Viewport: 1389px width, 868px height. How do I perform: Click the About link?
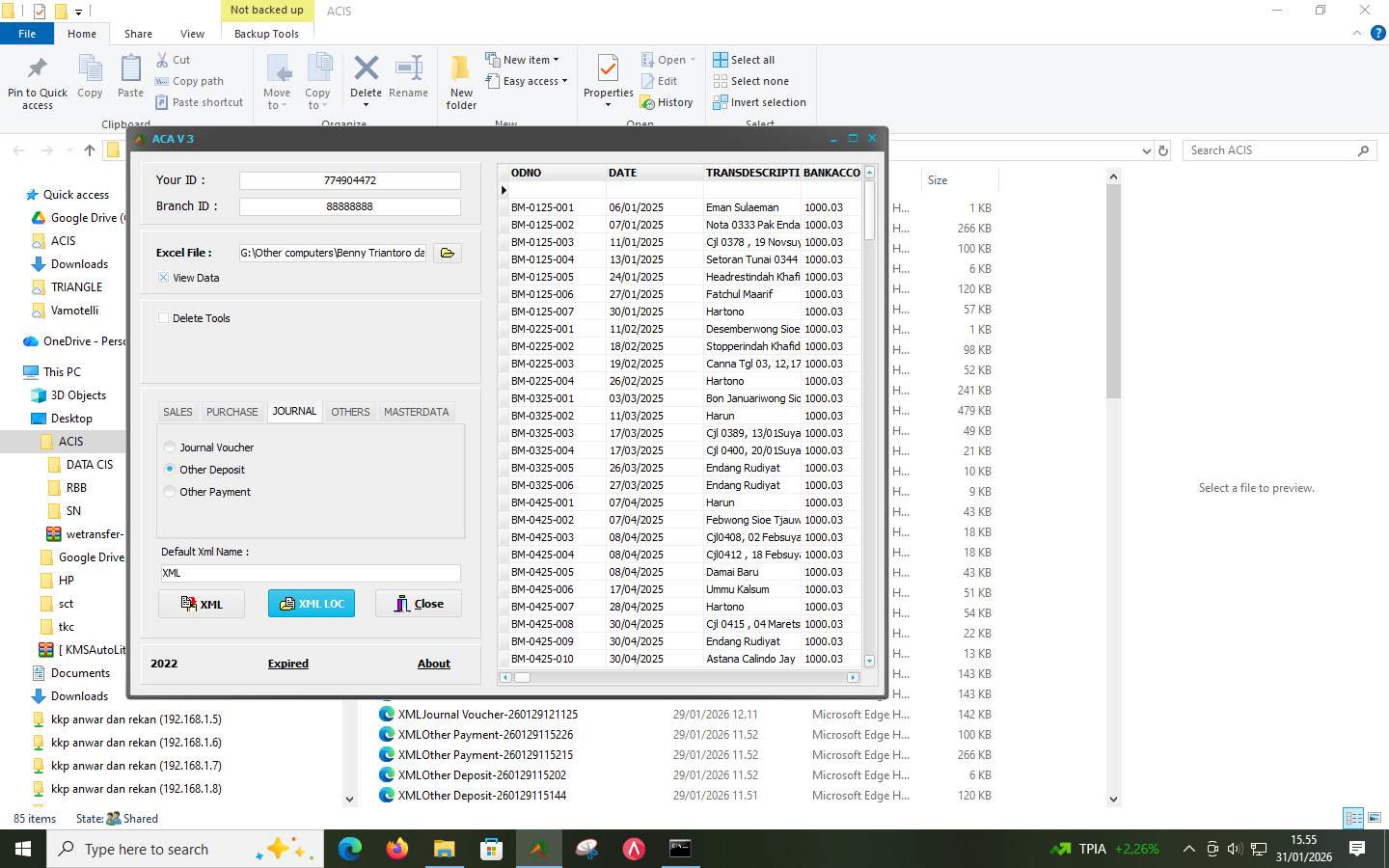click(433, 664)
